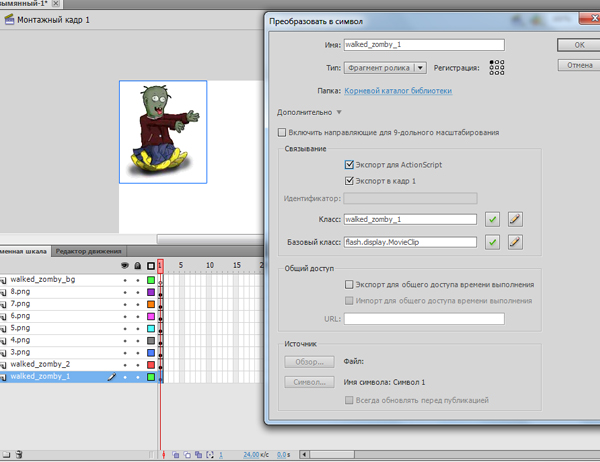Click orange outline swatch of 7.png layer
600x462 pixels.
point(151,305)
